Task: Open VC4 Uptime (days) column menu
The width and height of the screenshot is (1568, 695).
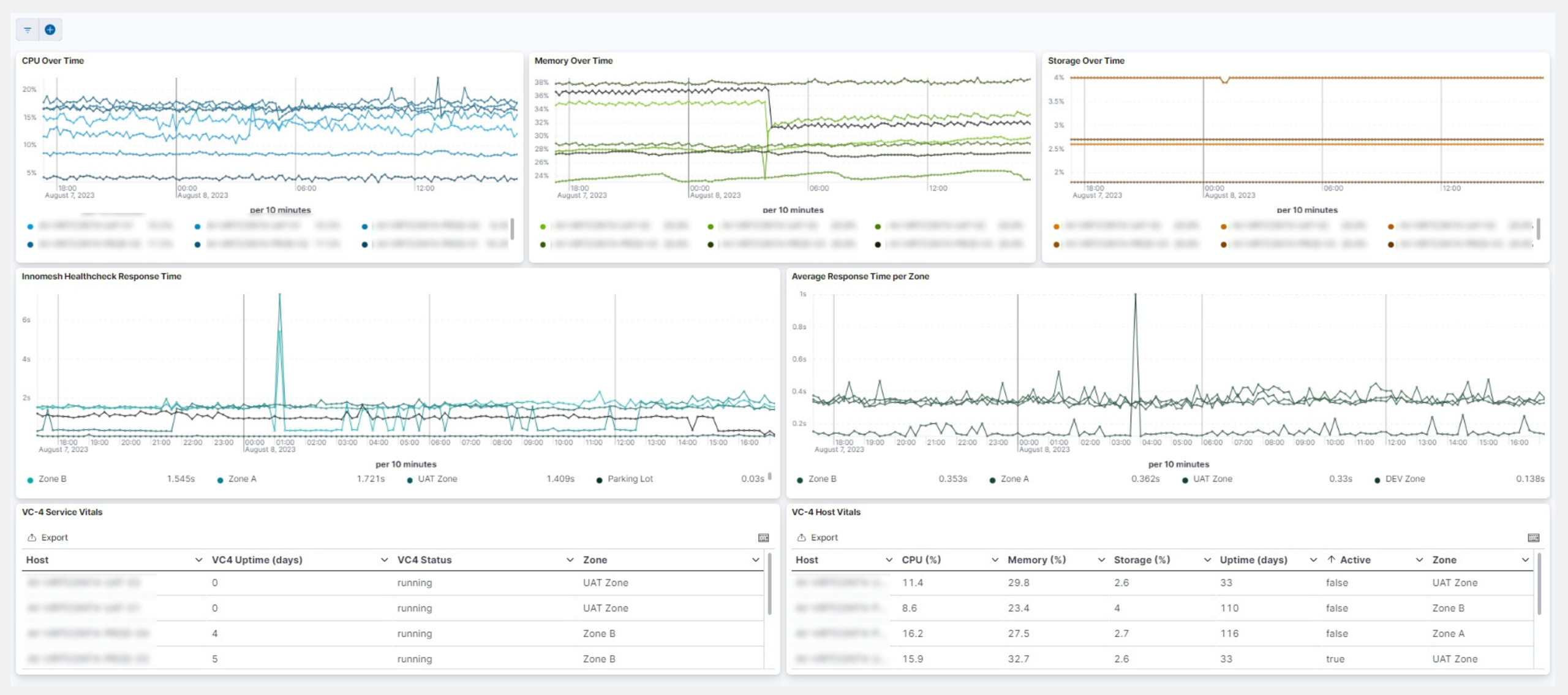Action: coord(384,560)
